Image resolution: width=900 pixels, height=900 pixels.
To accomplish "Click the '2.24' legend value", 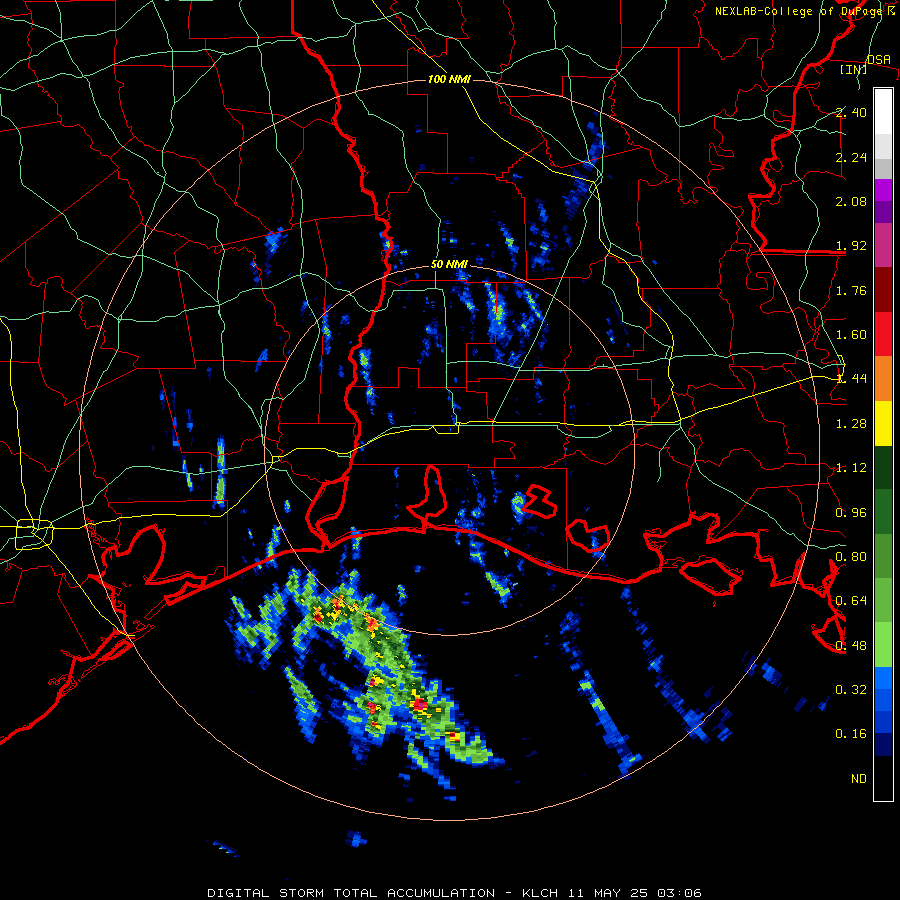I will tap(851, 157).
